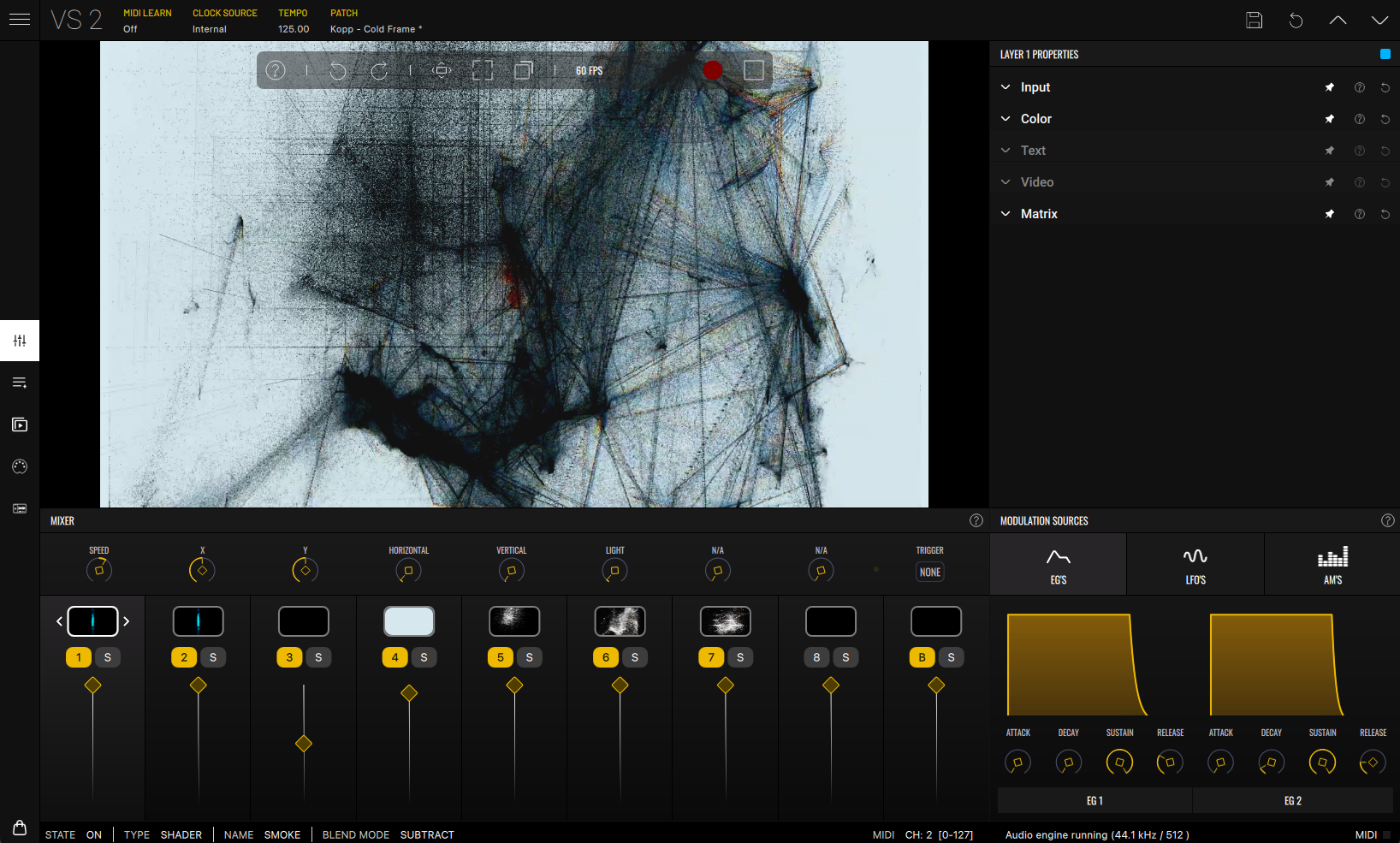Enable layer 8 button
Screen dimensions: 1400x843
(816, 657)
